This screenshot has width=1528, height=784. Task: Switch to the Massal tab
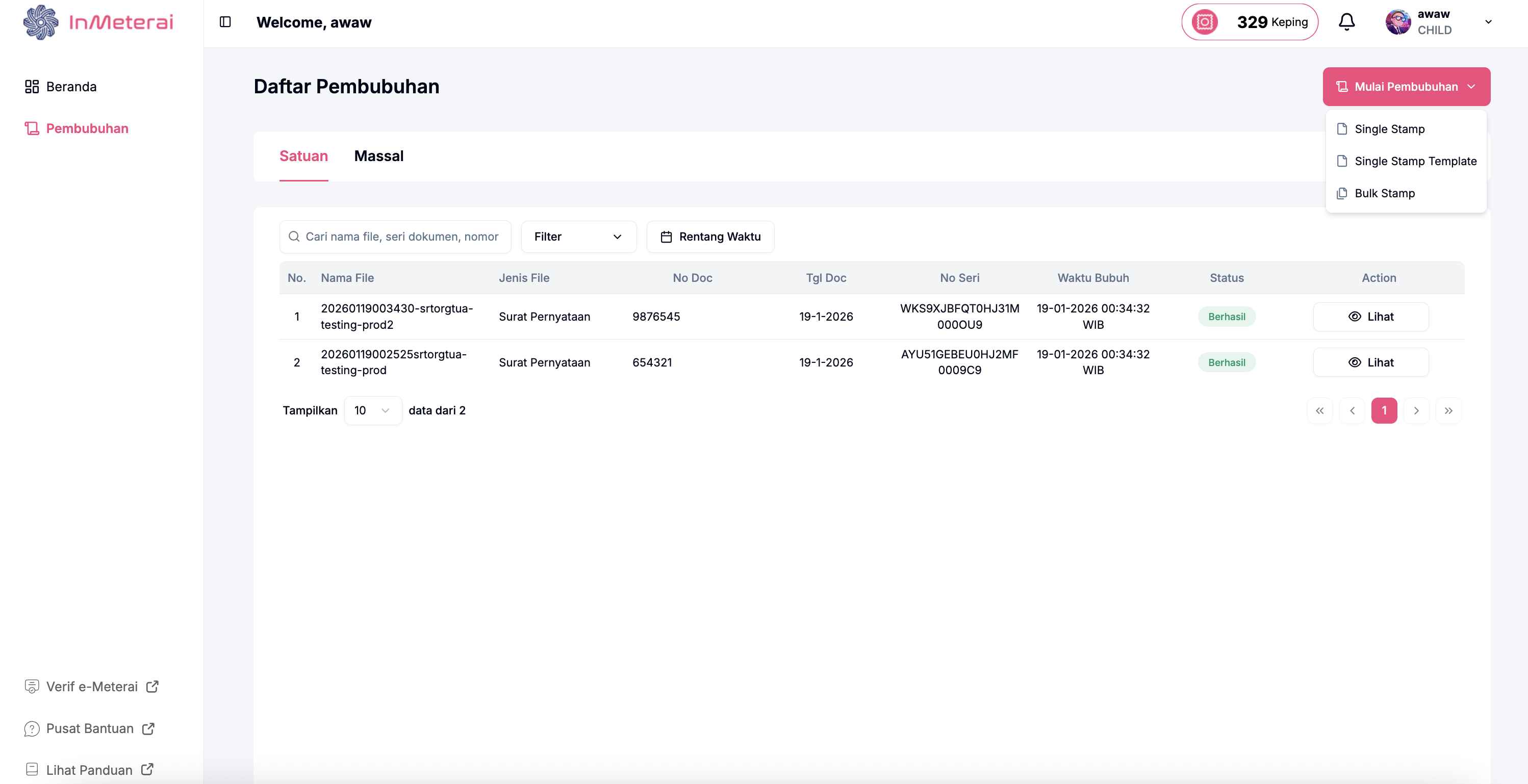coord(378,156)
